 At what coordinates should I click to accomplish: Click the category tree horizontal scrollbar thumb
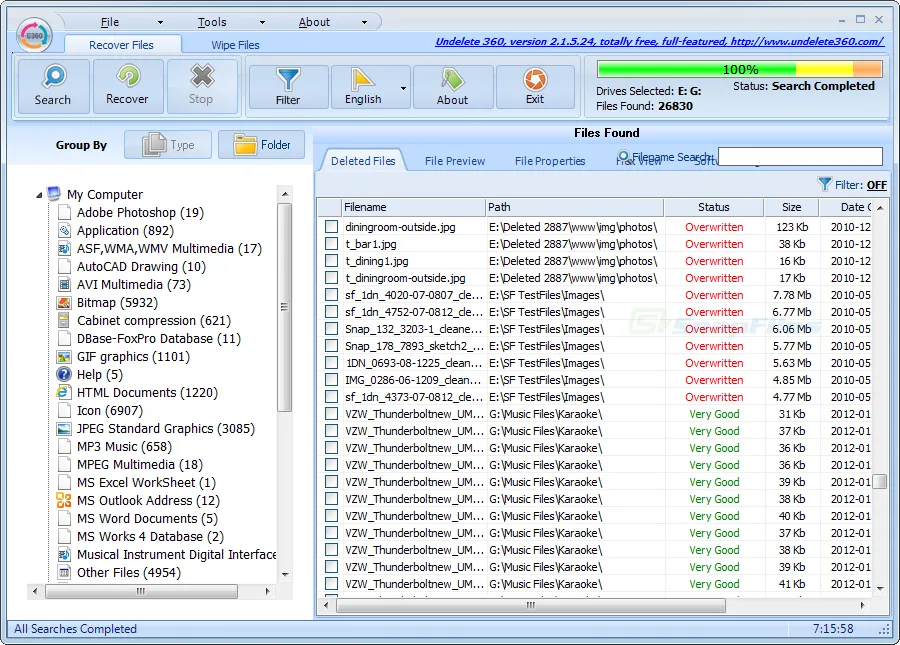141,591
